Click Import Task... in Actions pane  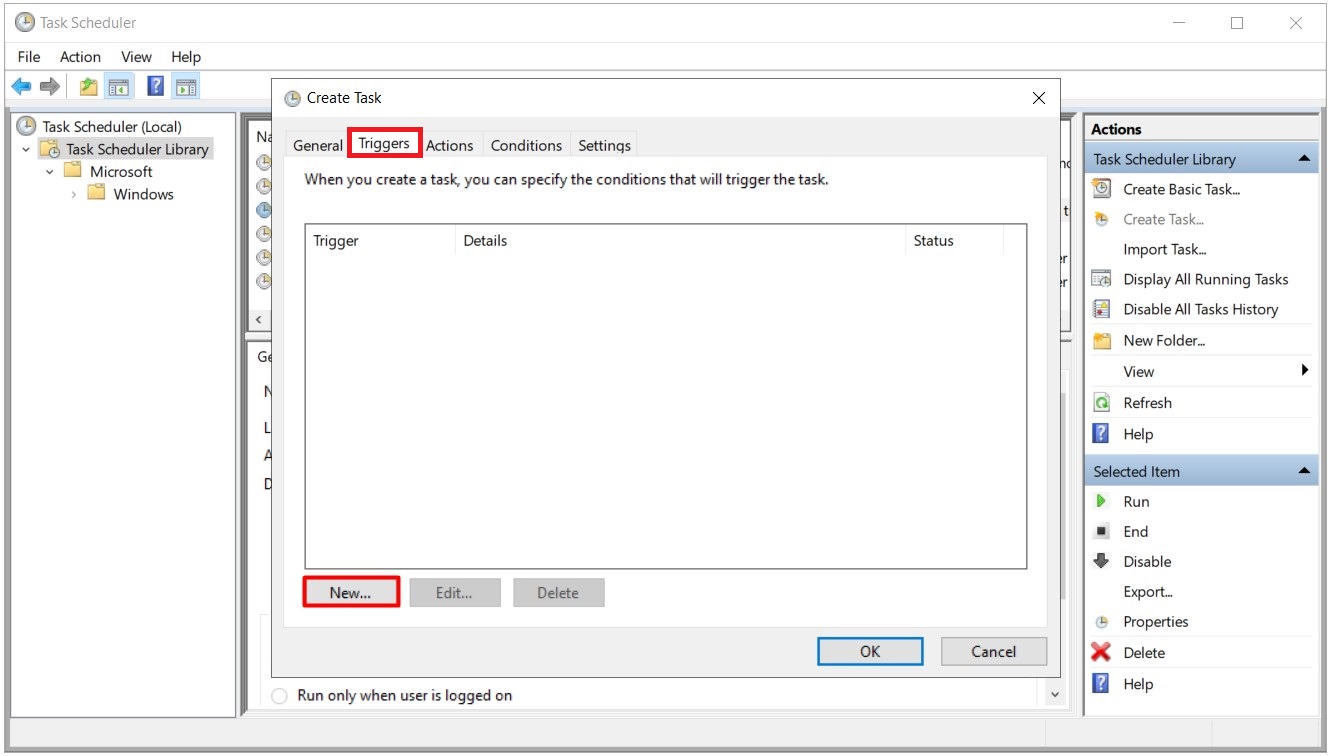[1165, 249]
